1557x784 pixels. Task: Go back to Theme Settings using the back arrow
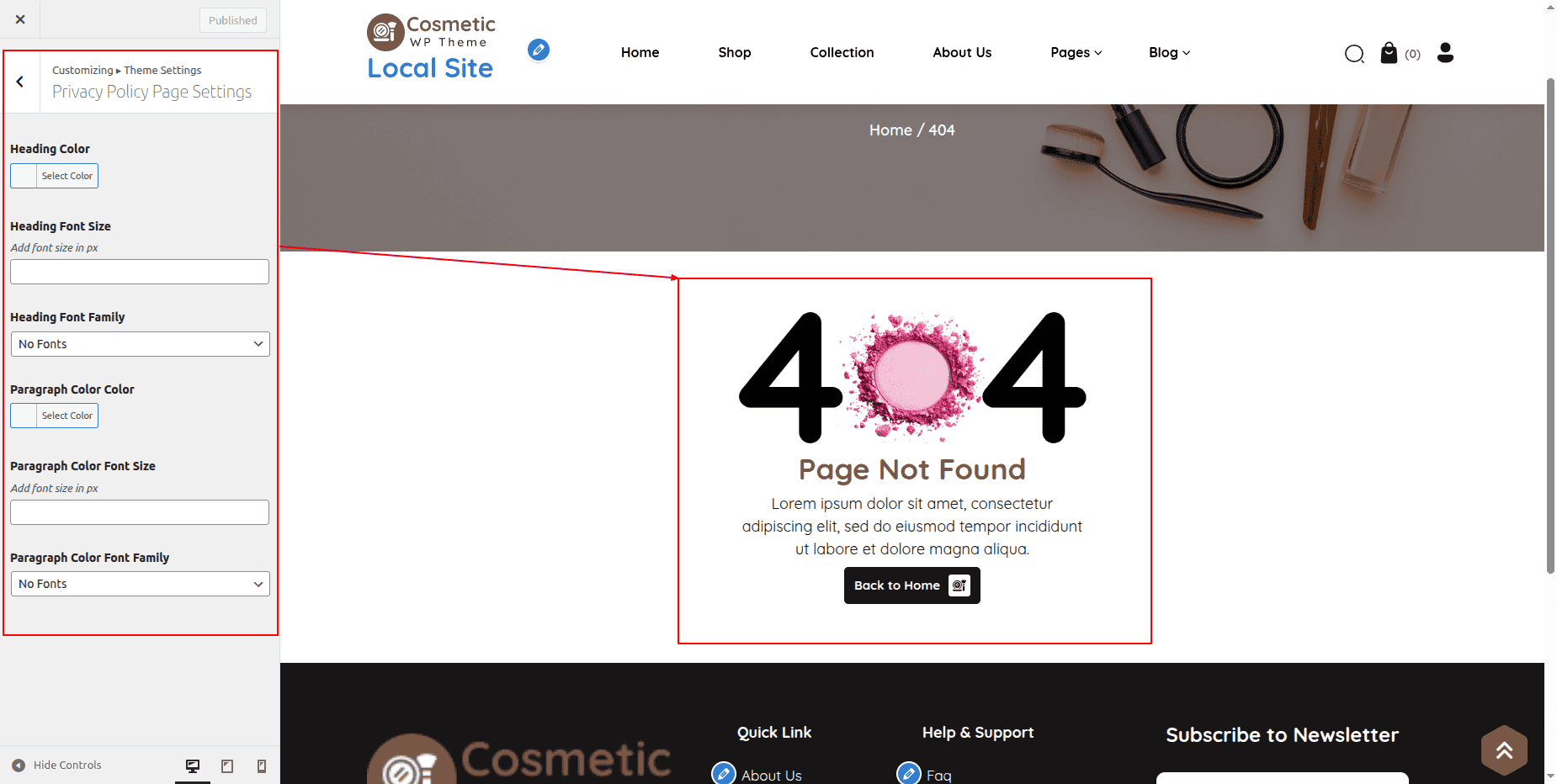(20, 82)
